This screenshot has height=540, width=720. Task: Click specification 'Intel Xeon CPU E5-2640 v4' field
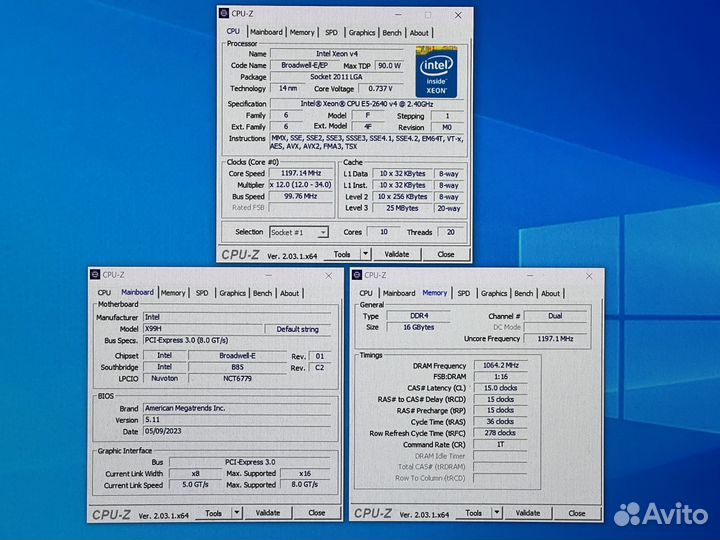tap(367, 104)
